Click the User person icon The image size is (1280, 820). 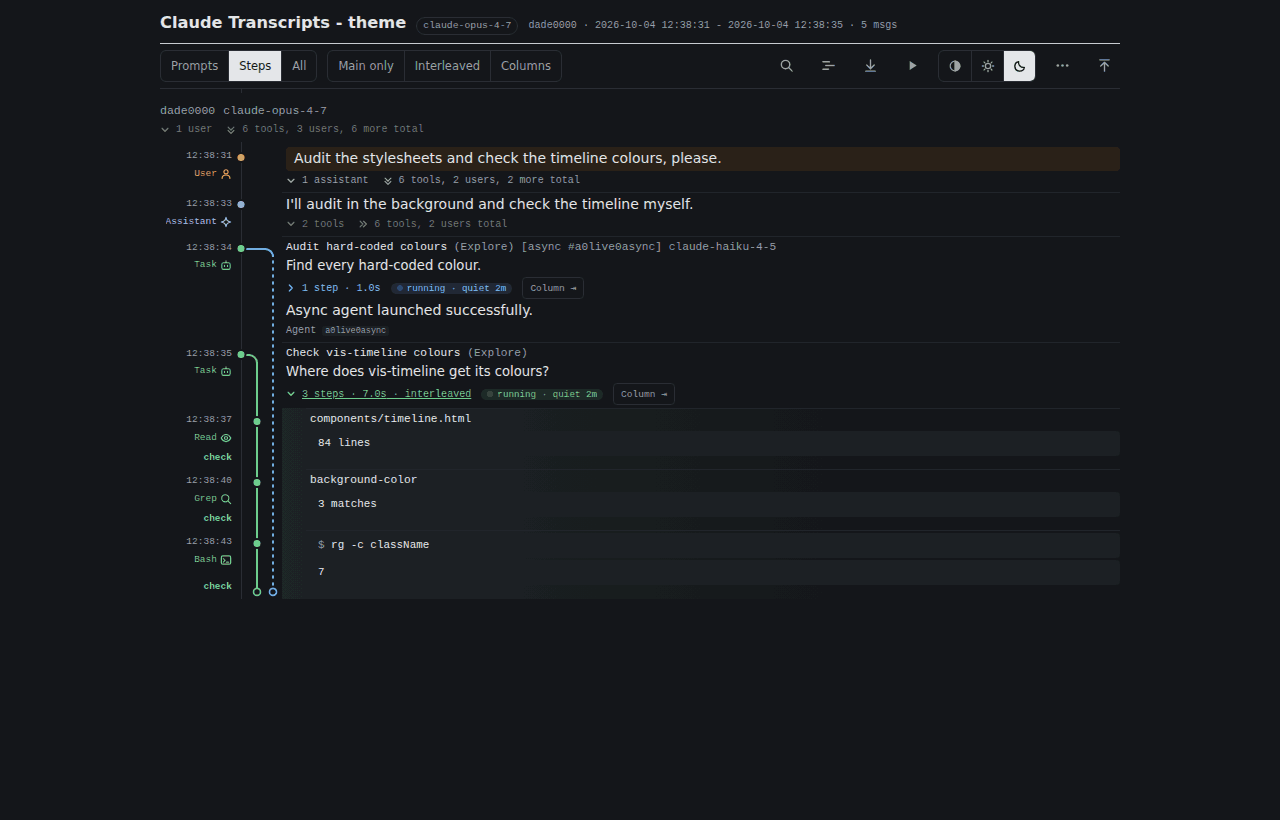pos(226,173)
